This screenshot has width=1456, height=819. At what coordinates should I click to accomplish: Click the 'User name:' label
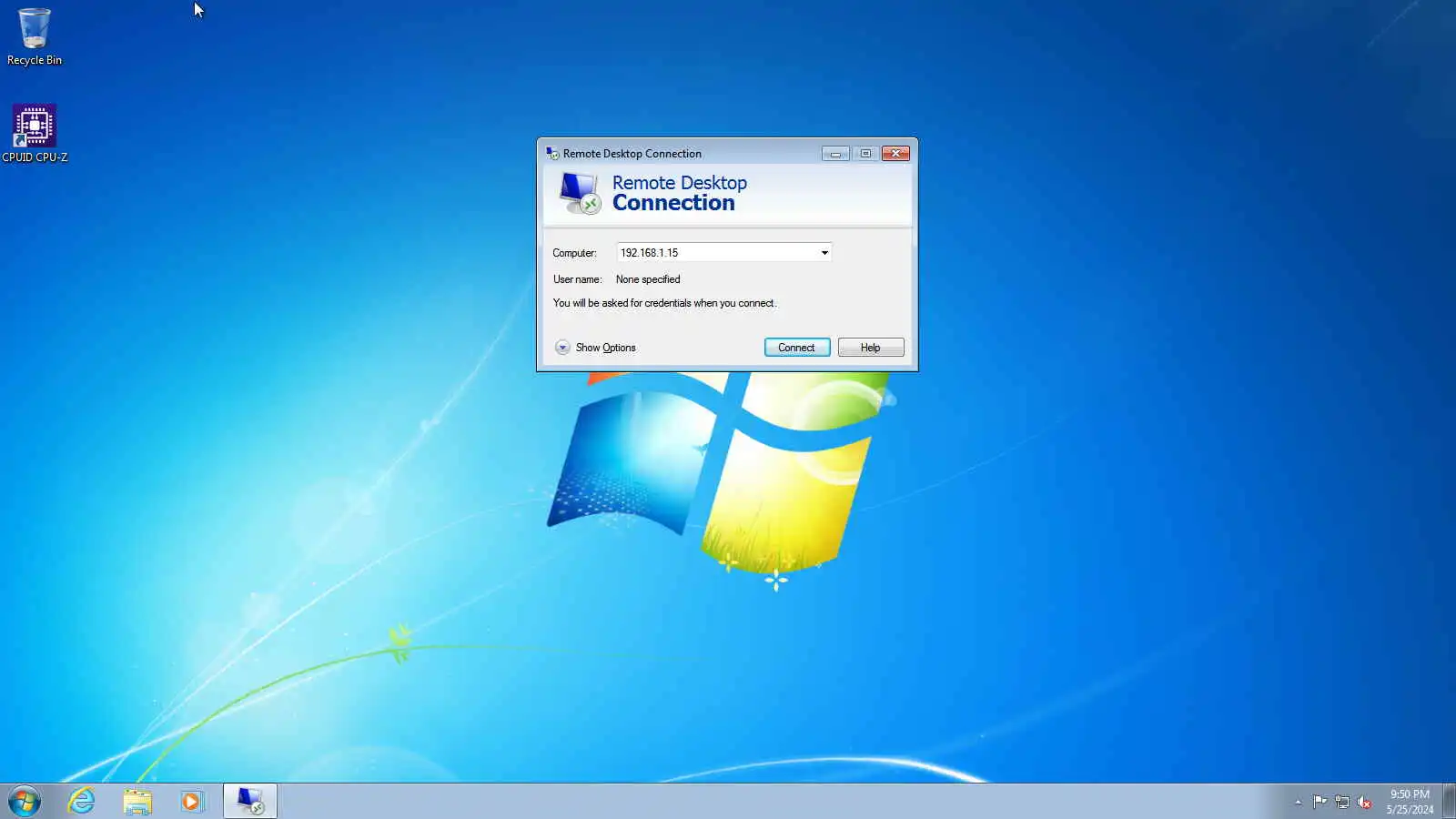tap(577, 279)
